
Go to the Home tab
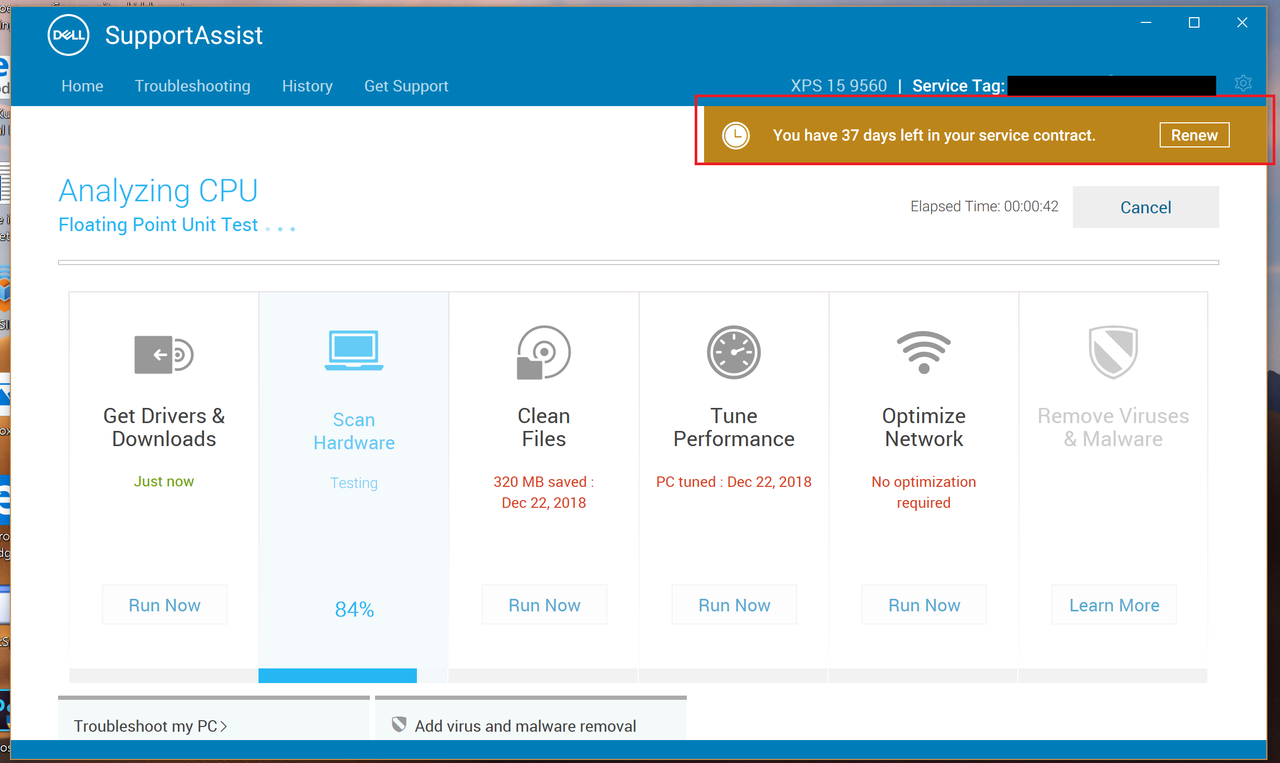click(82, 86)
